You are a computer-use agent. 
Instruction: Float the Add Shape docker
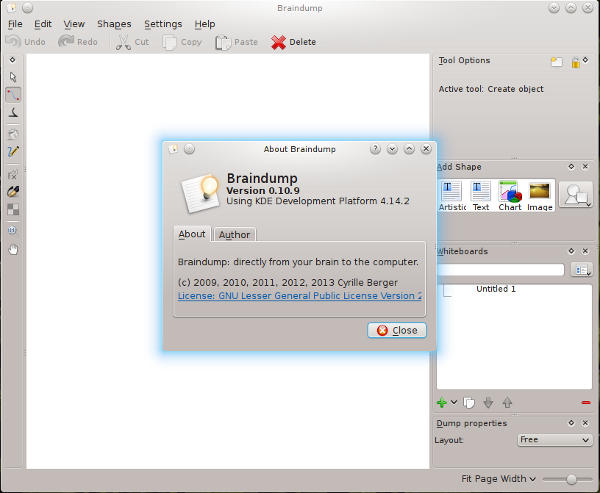coord(571,167)
